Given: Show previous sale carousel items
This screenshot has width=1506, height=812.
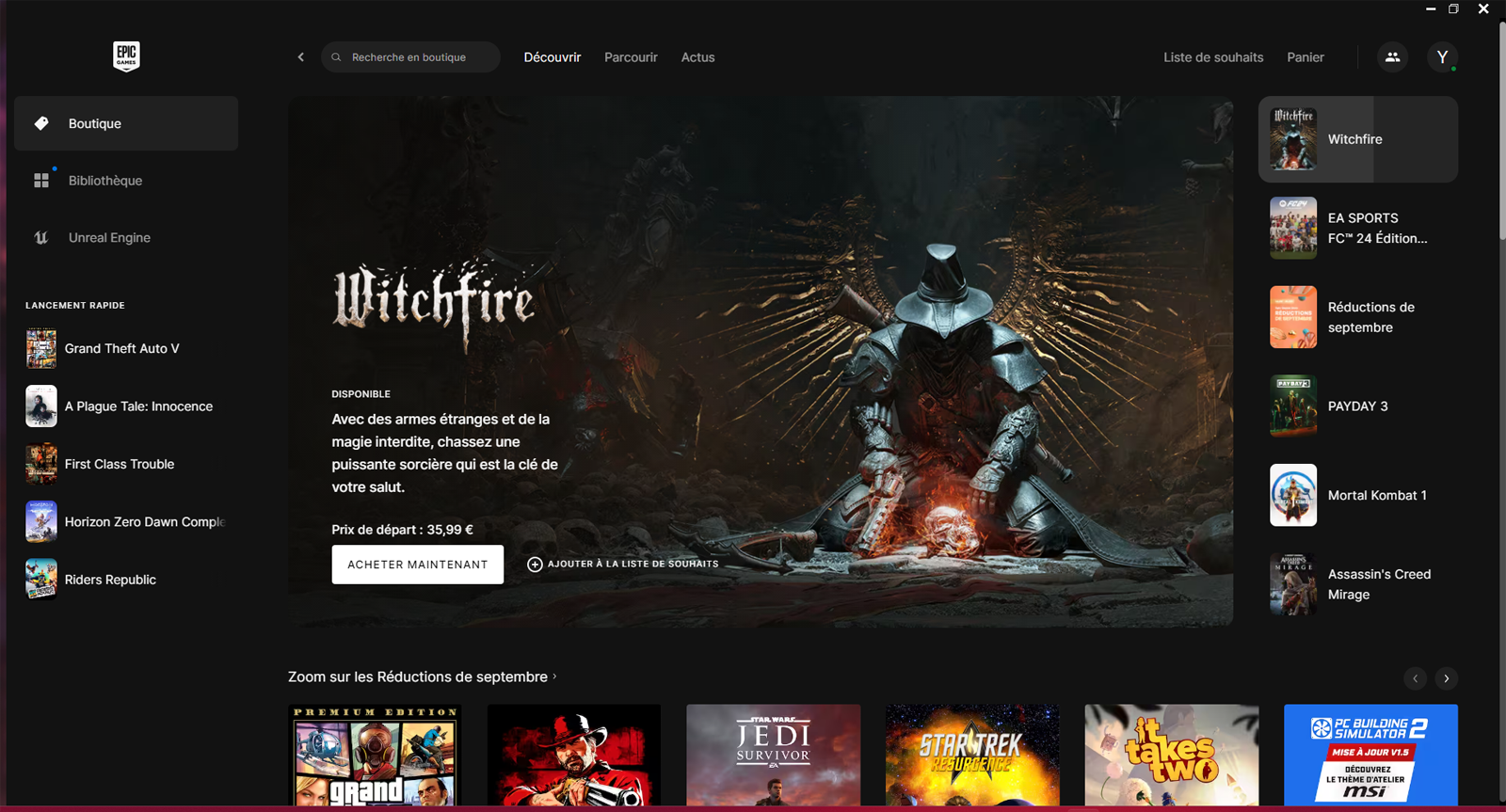Looking at the screenshot, I should 1416,678.
